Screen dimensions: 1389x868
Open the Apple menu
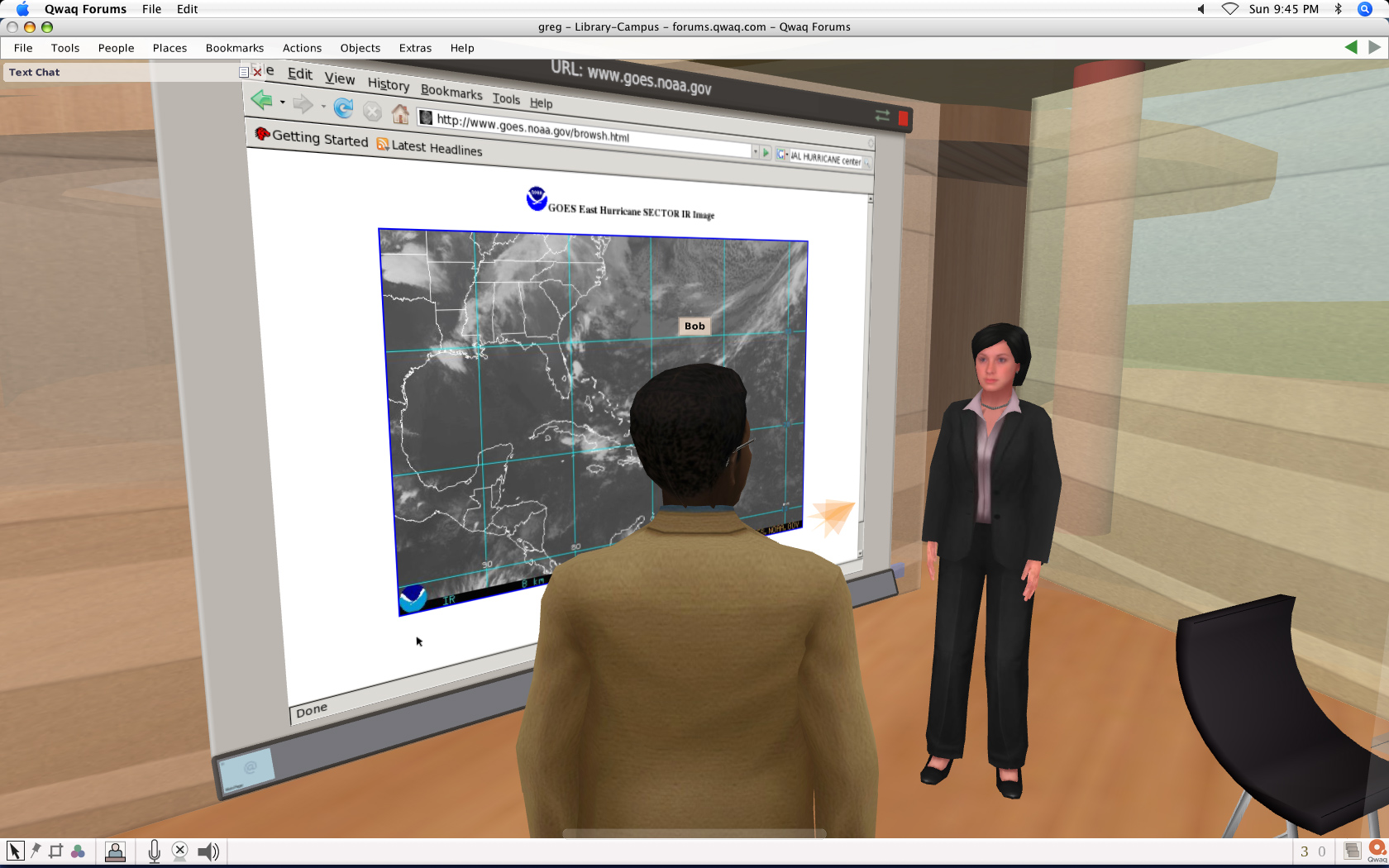(x=22, y=9)
